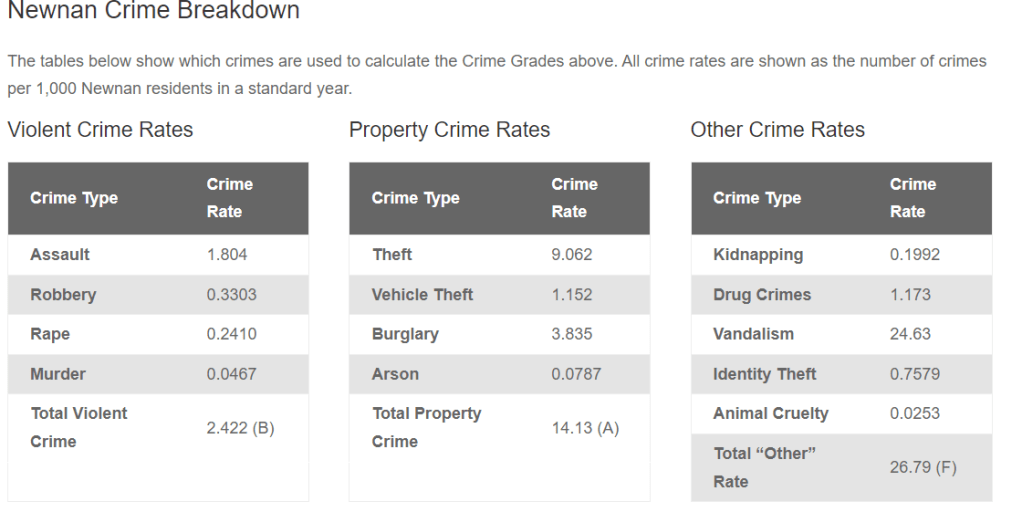Image resolution: width=1022 pixels, height=512 pixels.
Task: Click the Total Violent Crime grade 2.422 (B)
Action: pyautogui.click(x=240, y=428)
